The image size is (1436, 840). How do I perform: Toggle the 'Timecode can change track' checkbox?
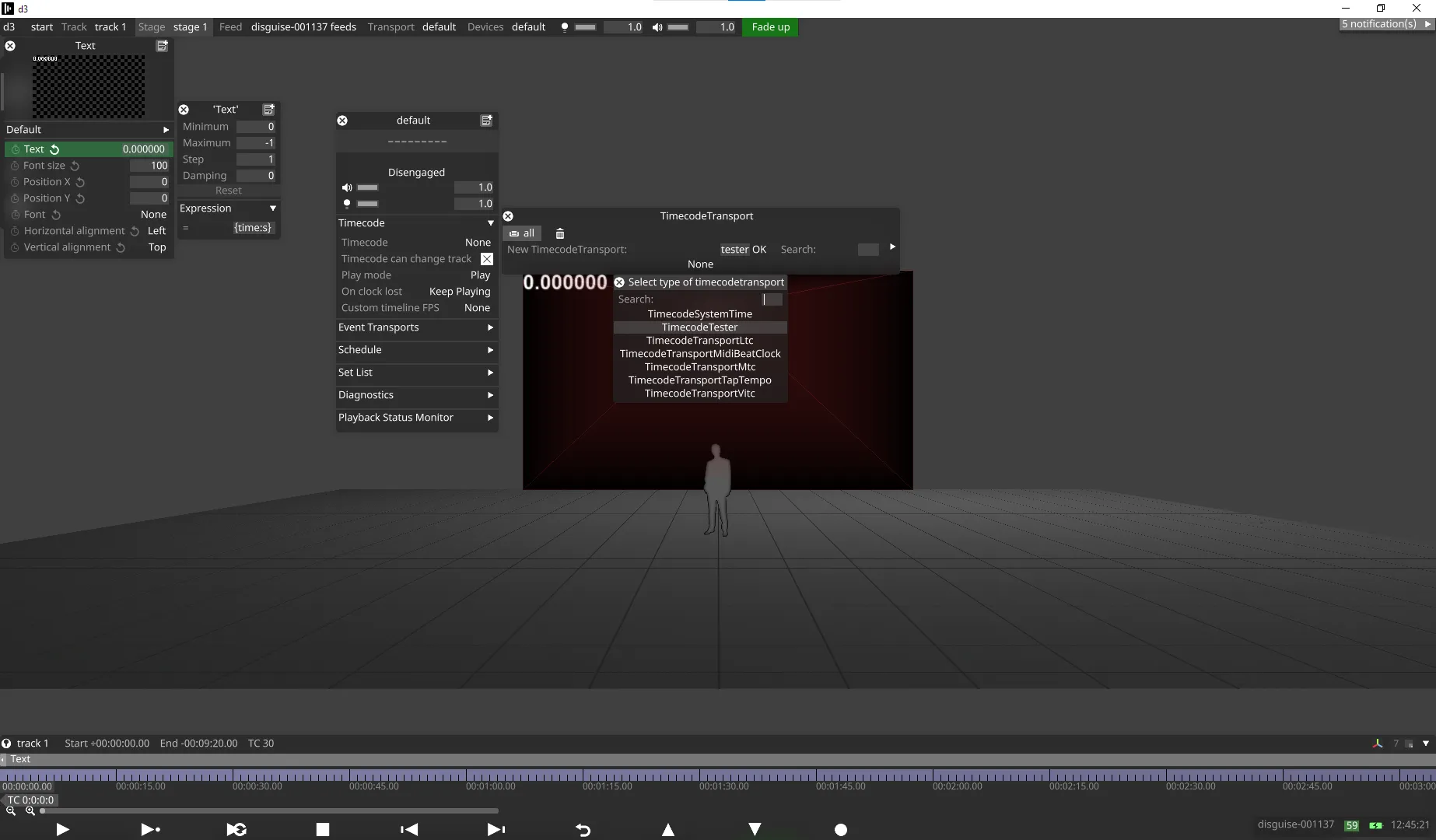pyautogui.click(x=487, y=259)
